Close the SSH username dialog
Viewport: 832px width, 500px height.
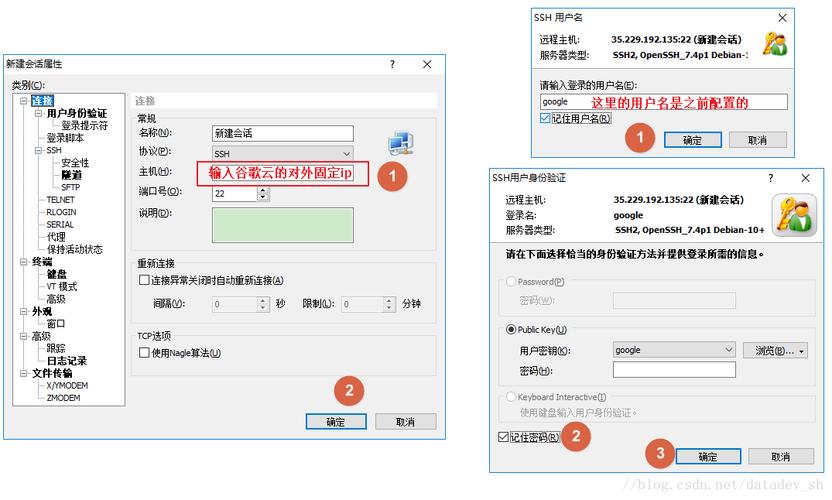(x=782, y=18)
